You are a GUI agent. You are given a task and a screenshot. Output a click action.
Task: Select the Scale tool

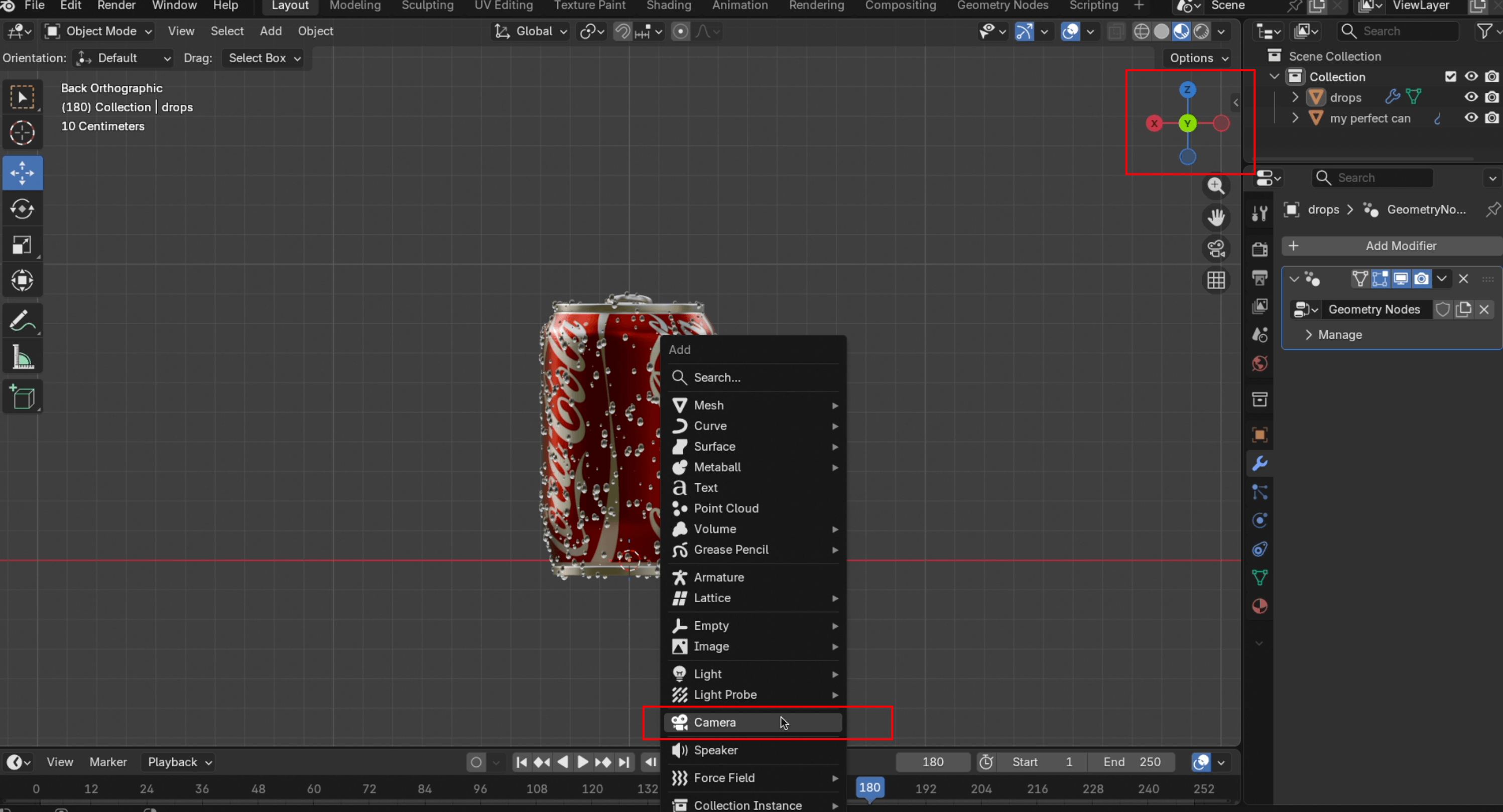tap(22, 244)
